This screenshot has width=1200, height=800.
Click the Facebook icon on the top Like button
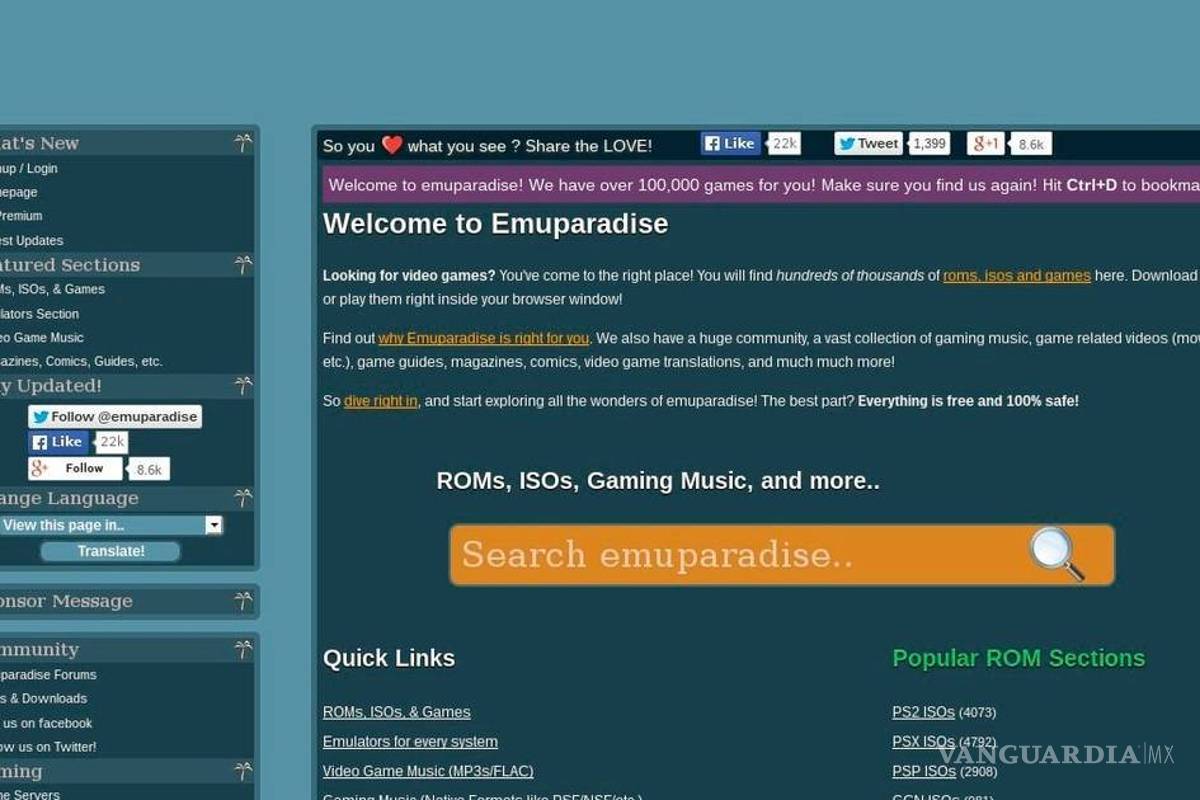(712, 143)
